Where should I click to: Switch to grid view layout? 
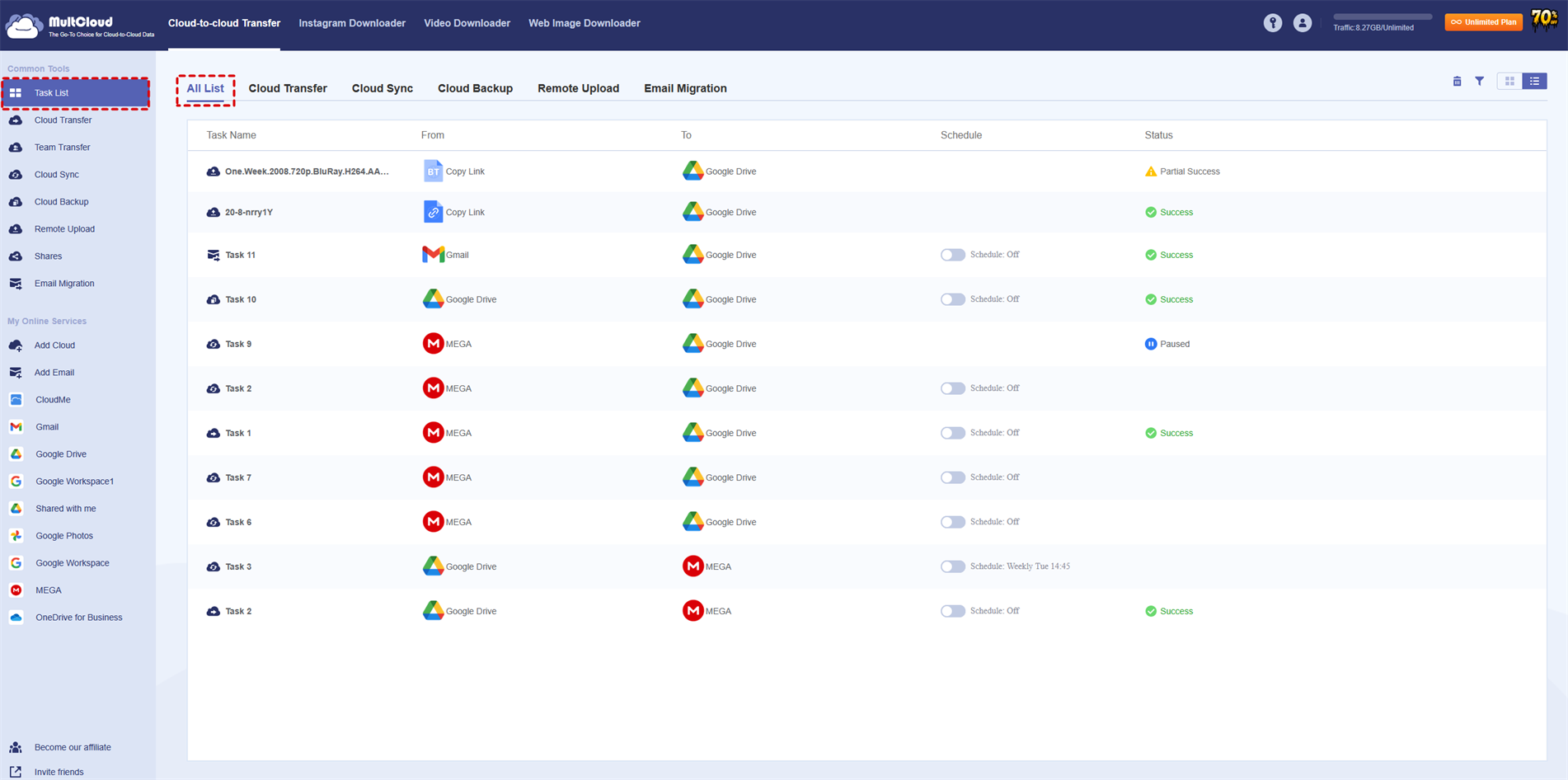(x=1509, y=81)
